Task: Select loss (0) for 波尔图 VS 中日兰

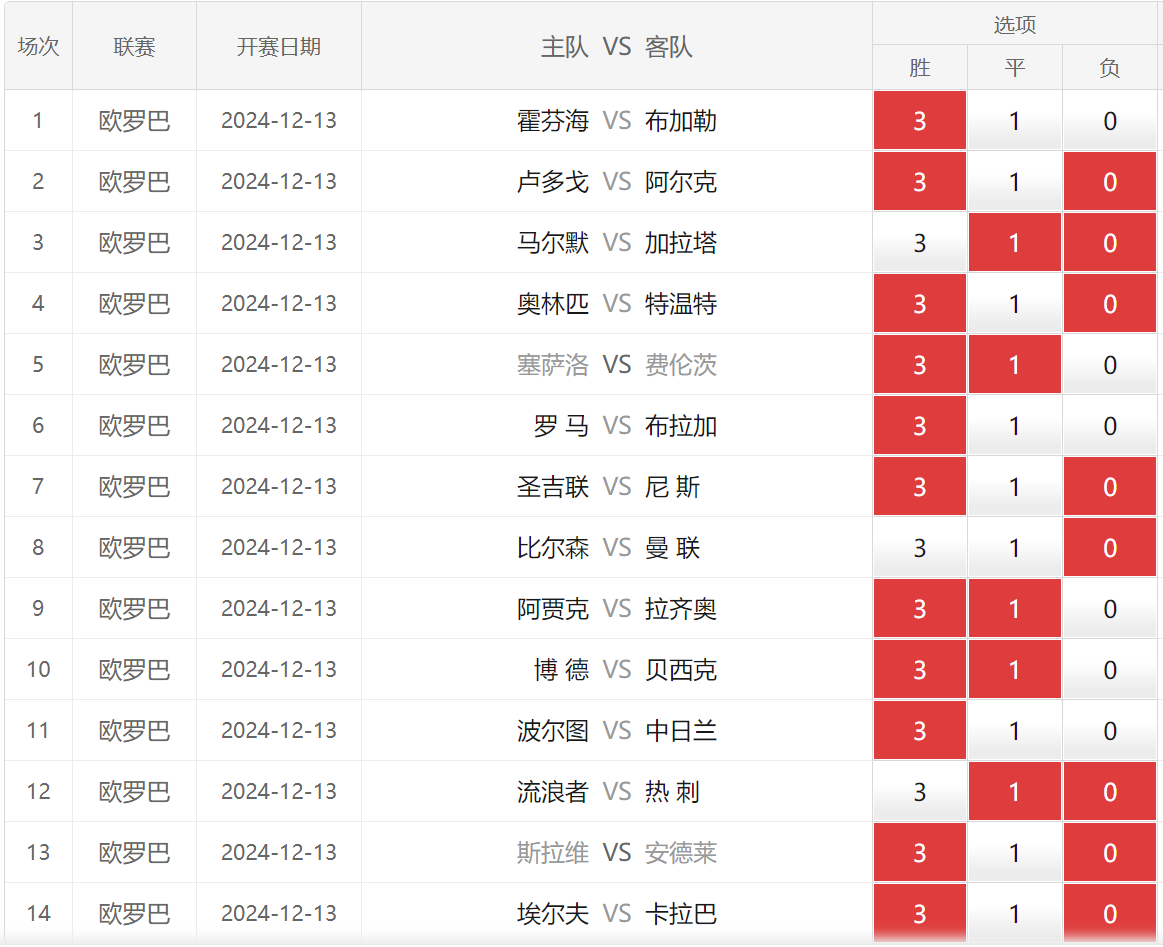Action: pos(1110,730)
